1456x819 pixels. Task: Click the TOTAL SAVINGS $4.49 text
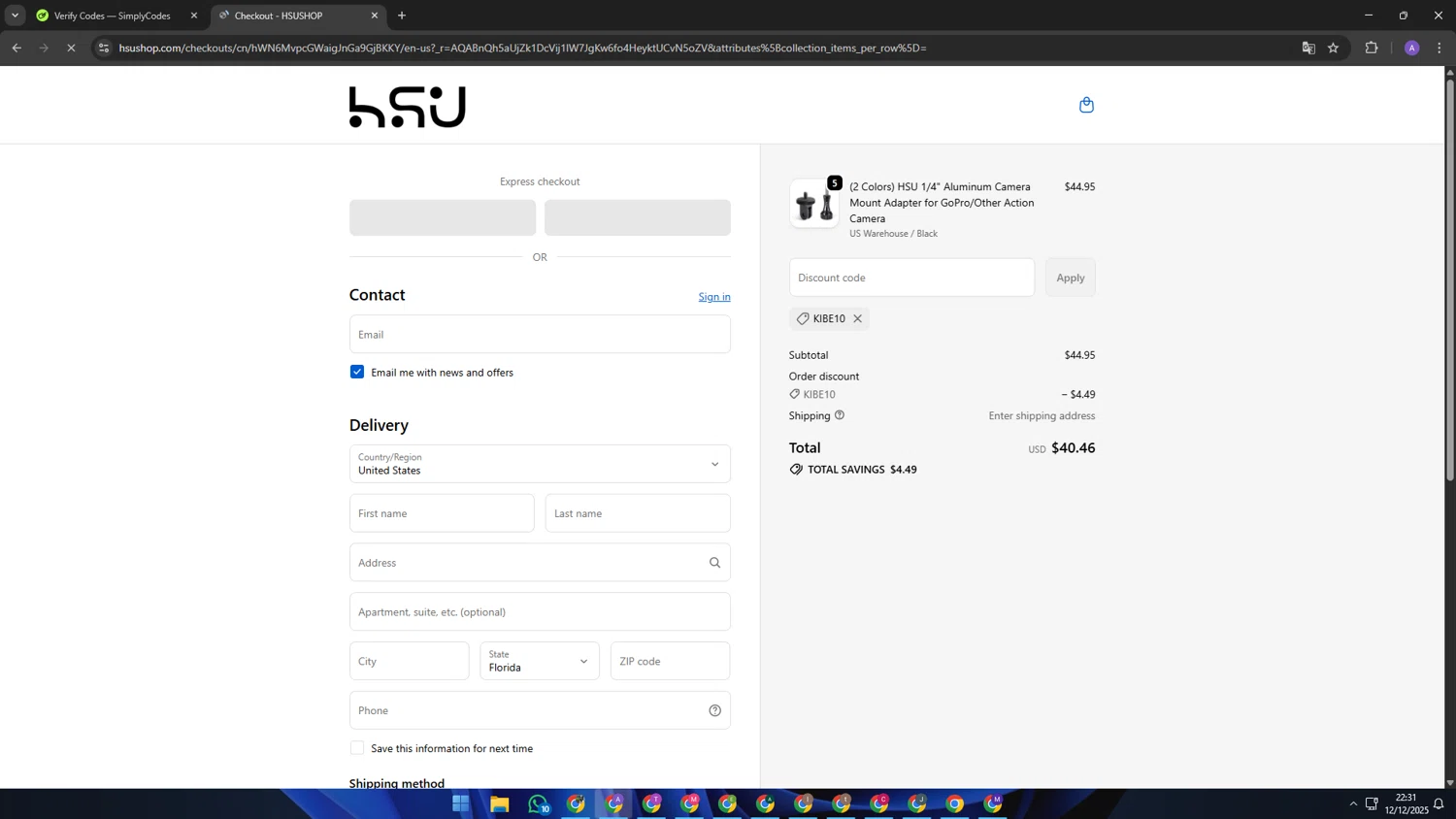coord(862,470)
